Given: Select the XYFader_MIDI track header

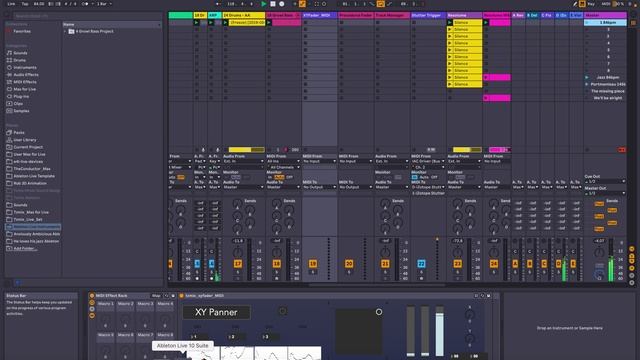Looking at the screenshot, I should [x=320, y=15].
